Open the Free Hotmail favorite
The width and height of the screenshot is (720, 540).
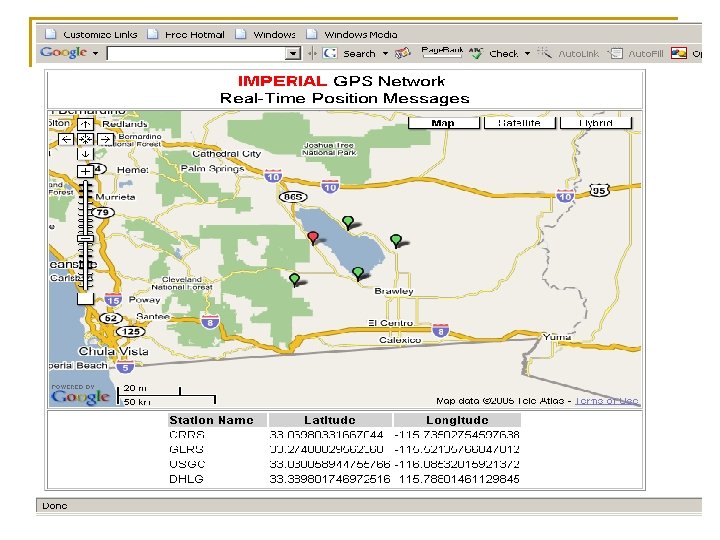[186, 34]
